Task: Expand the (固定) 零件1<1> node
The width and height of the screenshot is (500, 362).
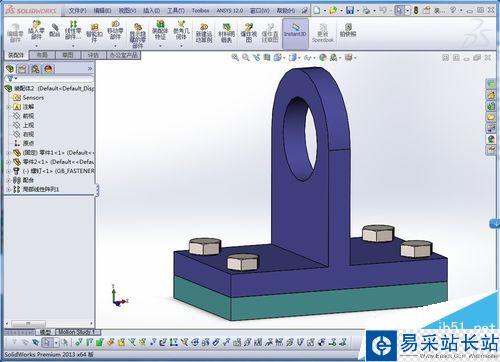Action: click(9, 153)
